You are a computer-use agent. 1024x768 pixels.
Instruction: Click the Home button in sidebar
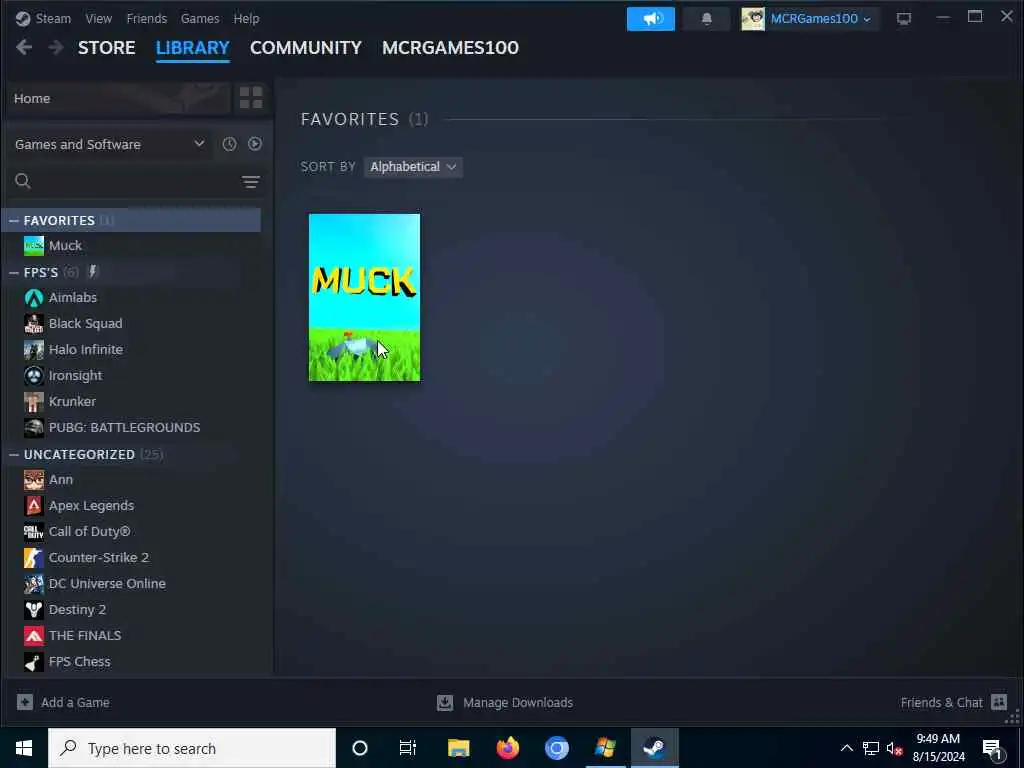point(118,99)
